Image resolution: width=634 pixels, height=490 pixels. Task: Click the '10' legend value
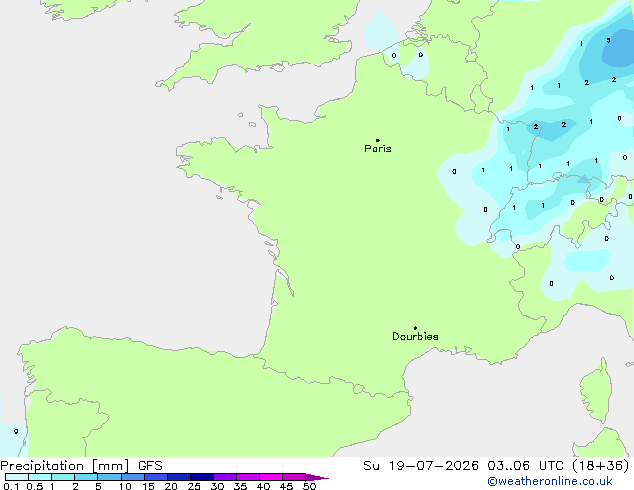pyautogui.click(x=125, y=486)
